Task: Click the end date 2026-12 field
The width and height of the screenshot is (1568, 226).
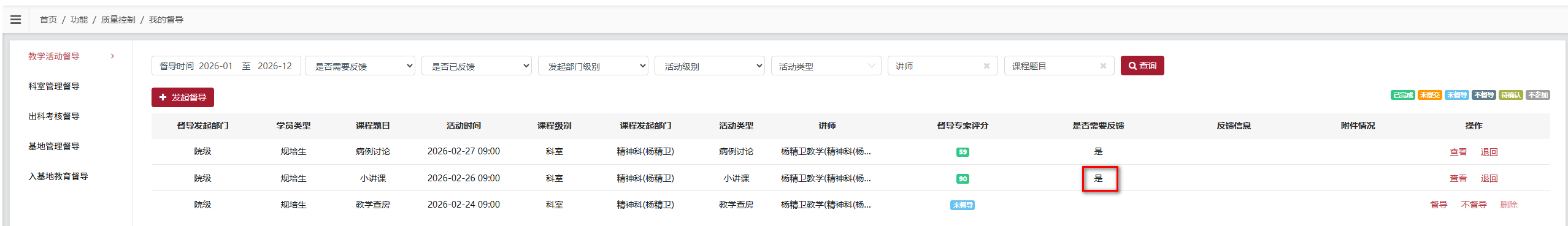Action: pos(275,66)
